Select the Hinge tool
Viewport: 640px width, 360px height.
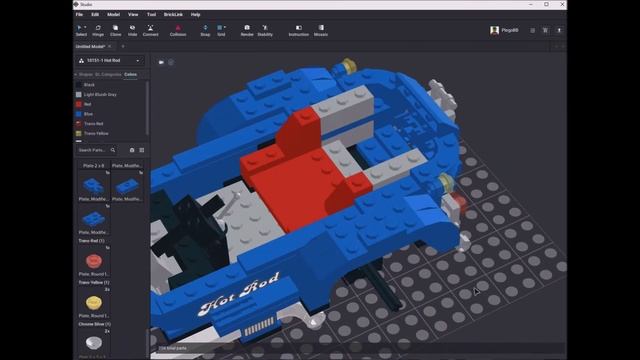coord(98,31)
